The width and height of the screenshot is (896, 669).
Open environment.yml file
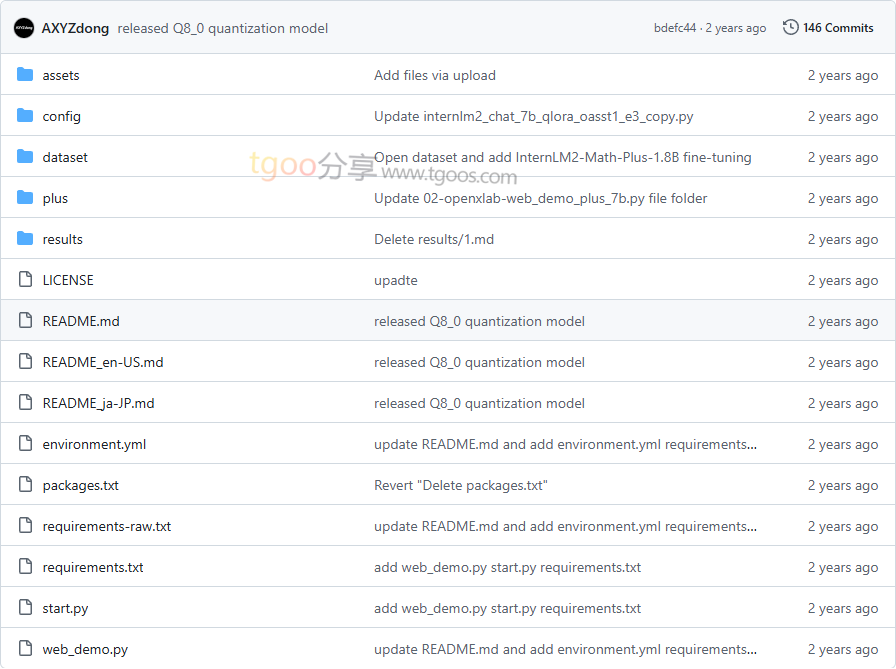[94, 444]
